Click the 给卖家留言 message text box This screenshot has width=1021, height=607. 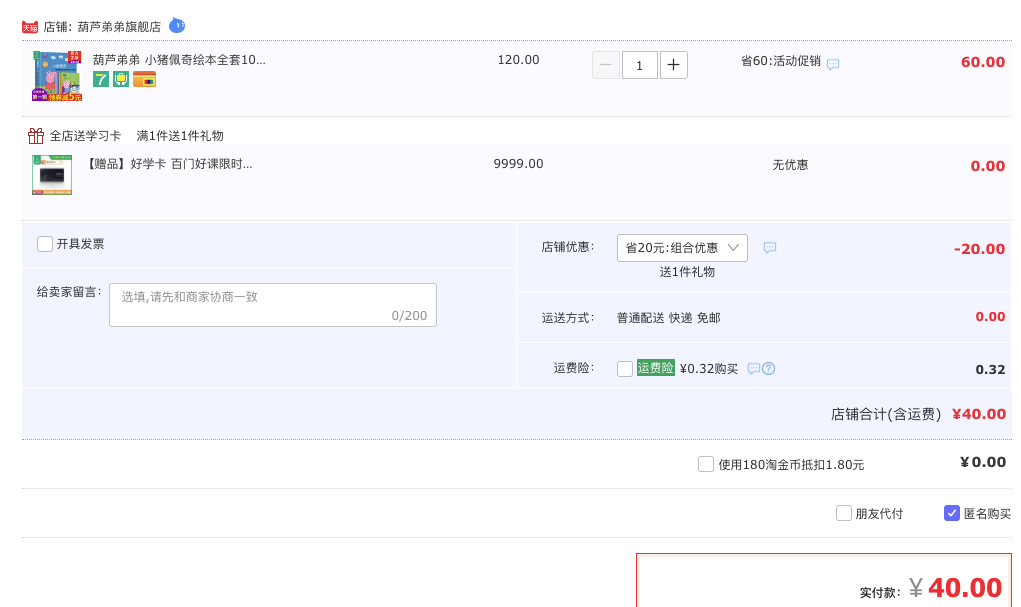coord(273,305)
